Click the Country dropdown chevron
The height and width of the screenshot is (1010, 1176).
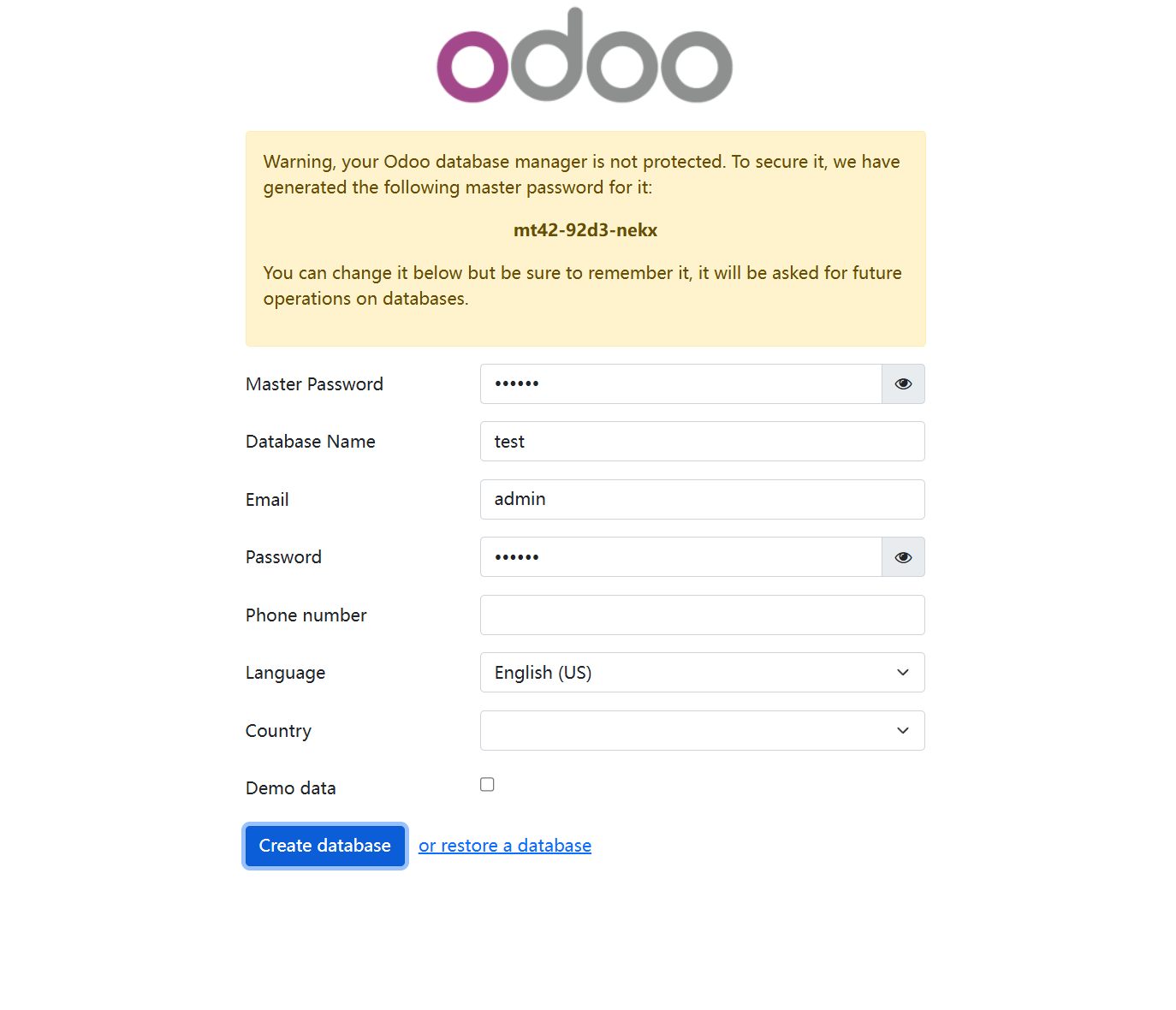[x=902, y=730]
